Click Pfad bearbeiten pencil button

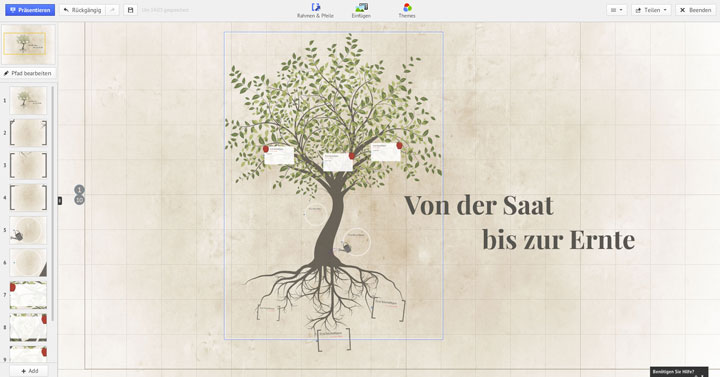coord(28,73)
